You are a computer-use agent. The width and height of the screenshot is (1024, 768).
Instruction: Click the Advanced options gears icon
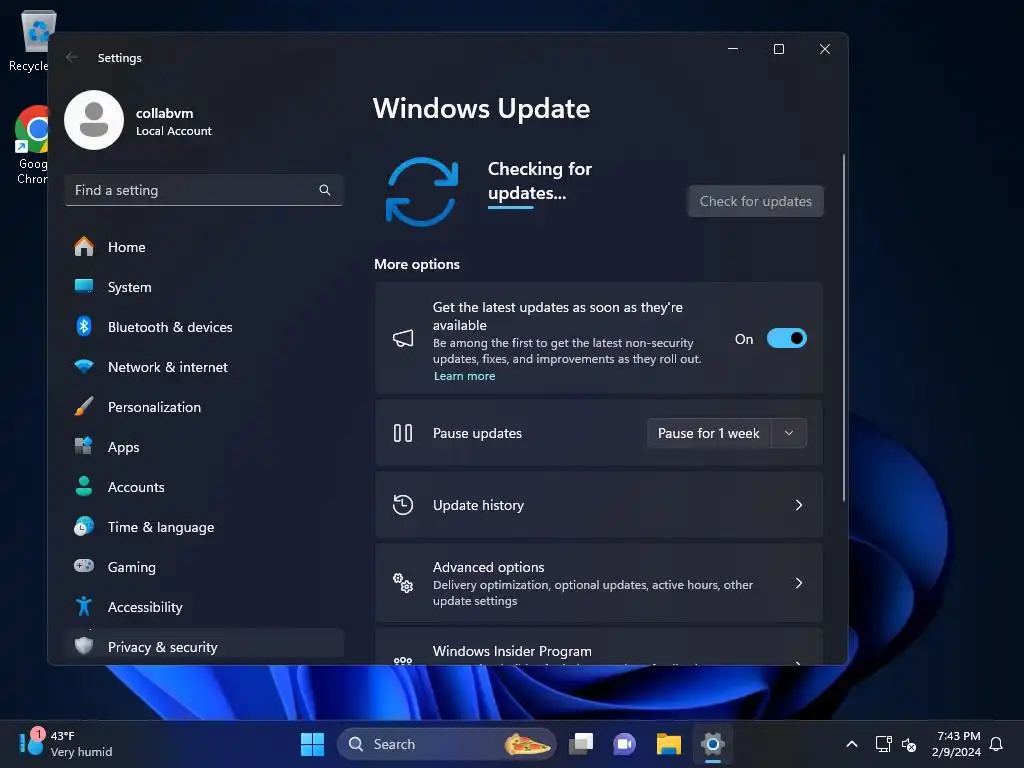(403, 583)
